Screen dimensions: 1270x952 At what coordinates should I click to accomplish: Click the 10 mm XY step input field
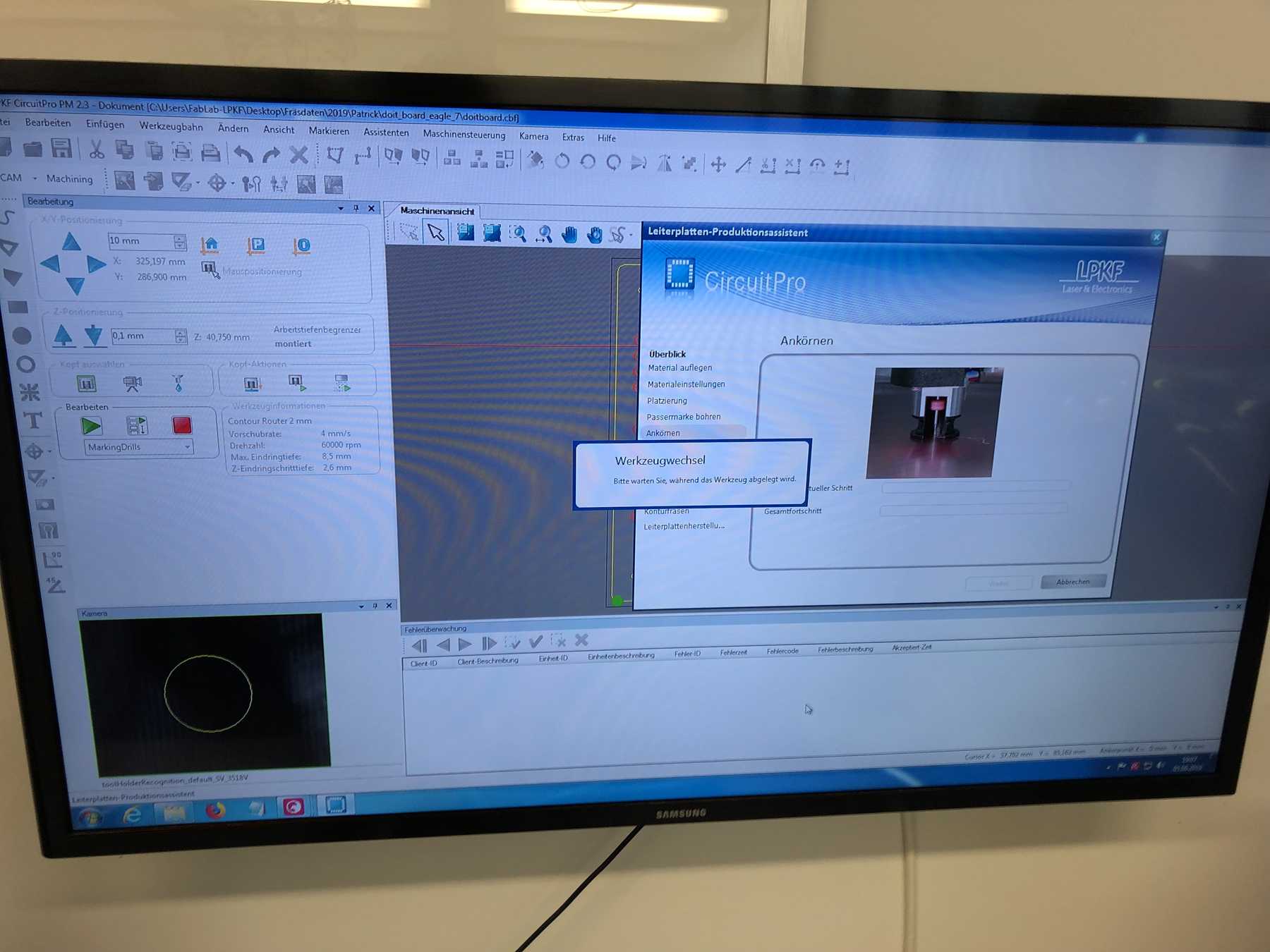point(140,241)
